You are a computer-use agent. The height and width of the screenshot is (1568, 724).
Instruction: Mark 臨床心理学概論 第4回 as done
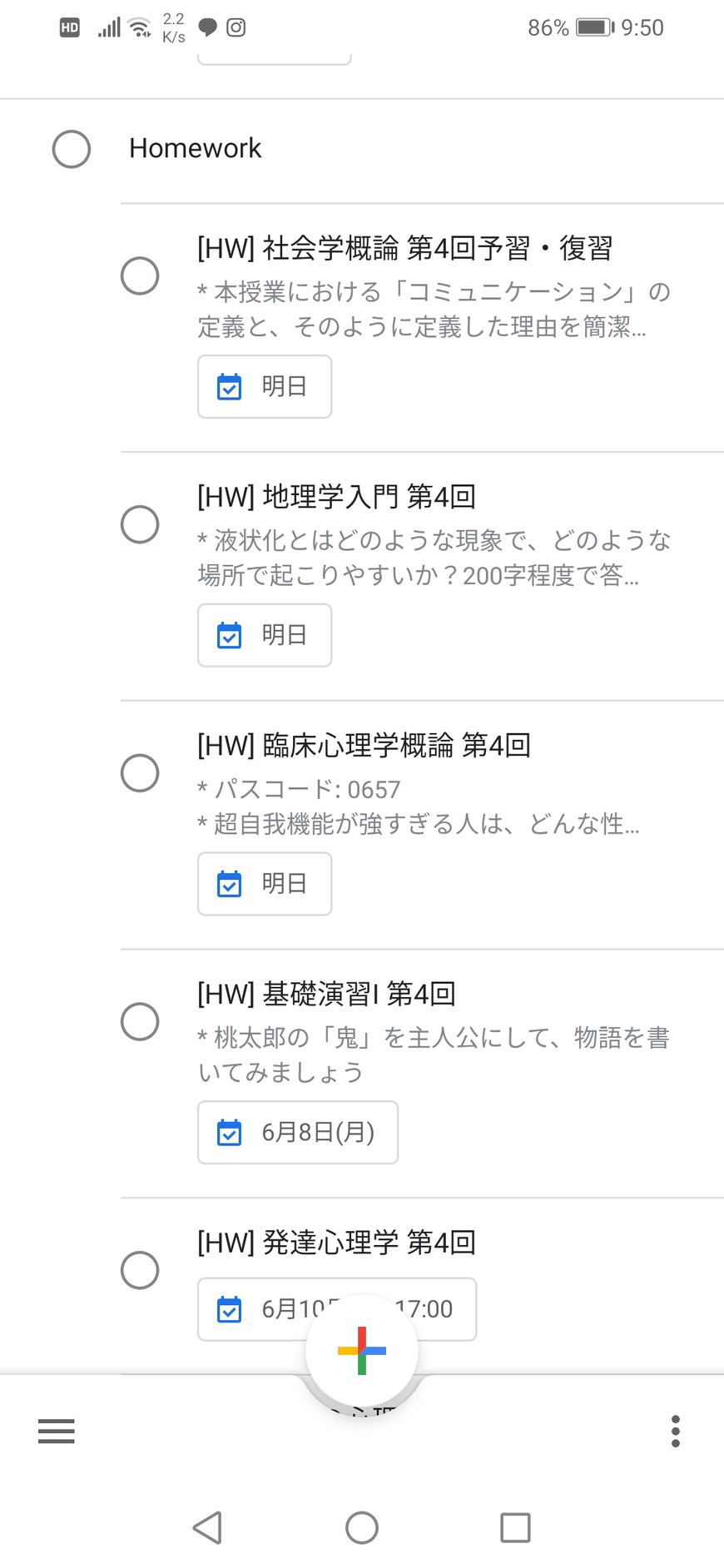click(140, 772)
